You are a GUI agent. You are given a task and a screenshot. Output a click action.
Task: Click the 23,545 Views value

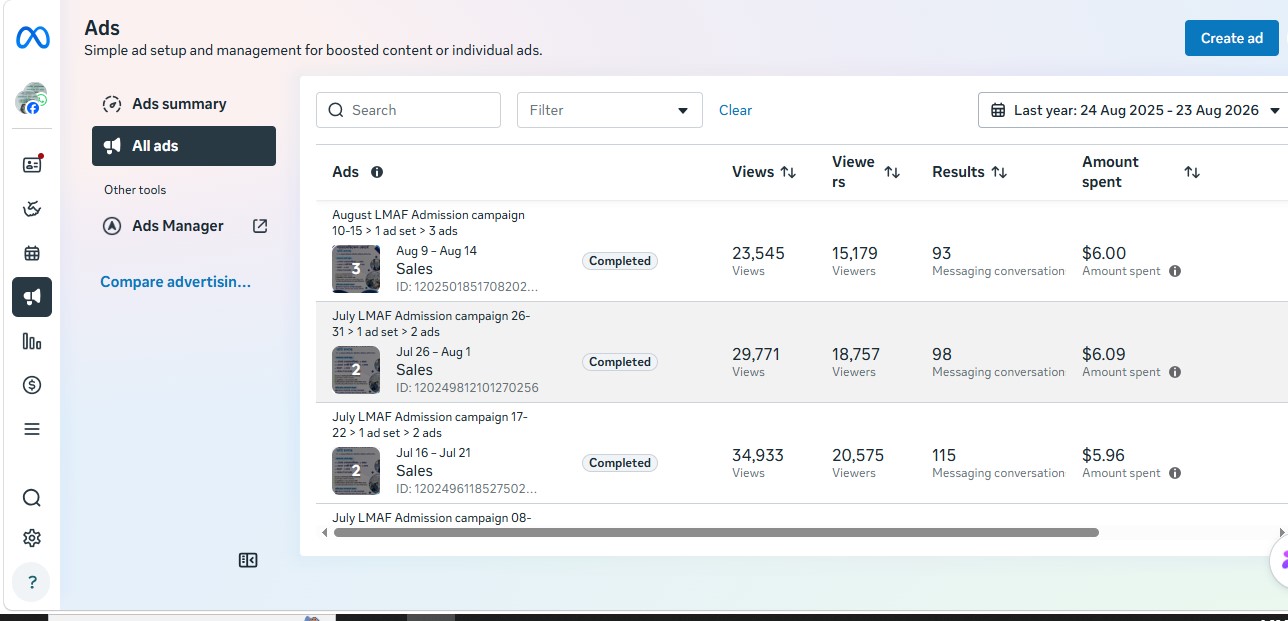click(758, 253)
